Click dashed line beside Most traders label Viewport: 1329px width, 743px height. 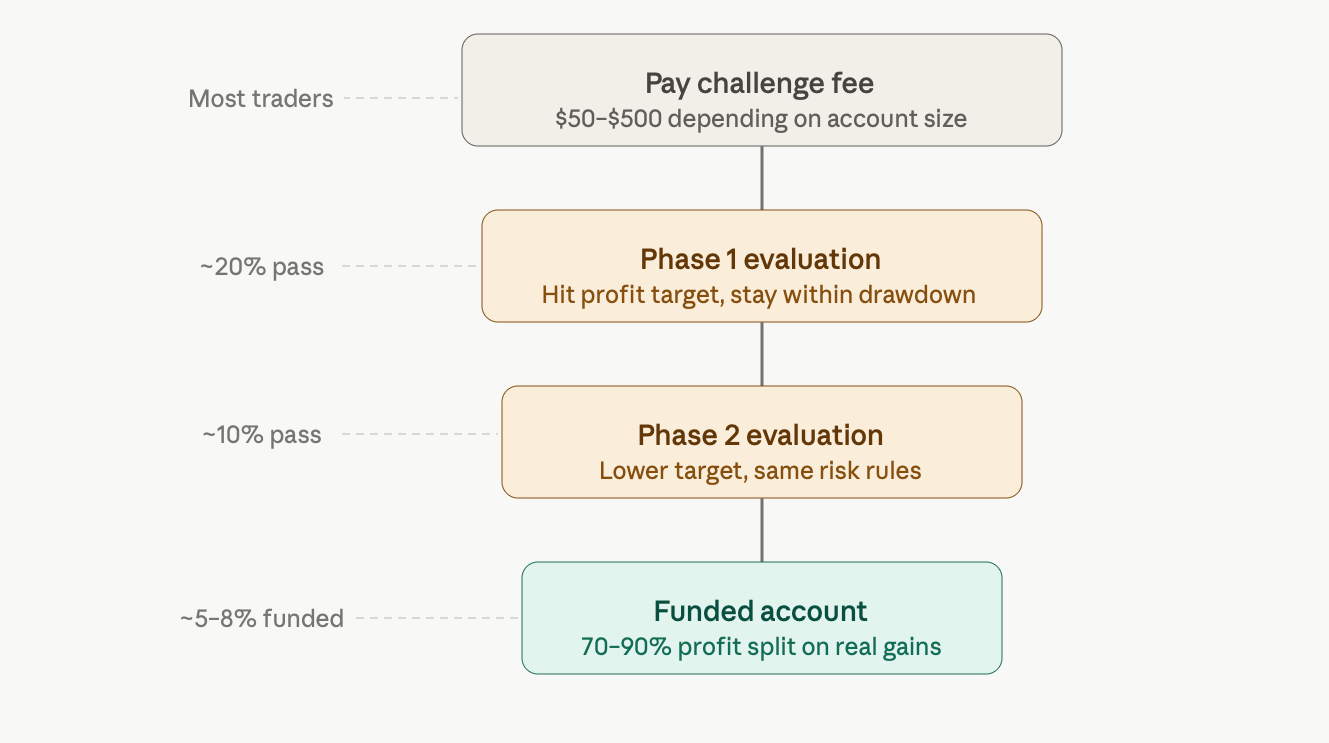pyautogui.click(x=402, y=98)
